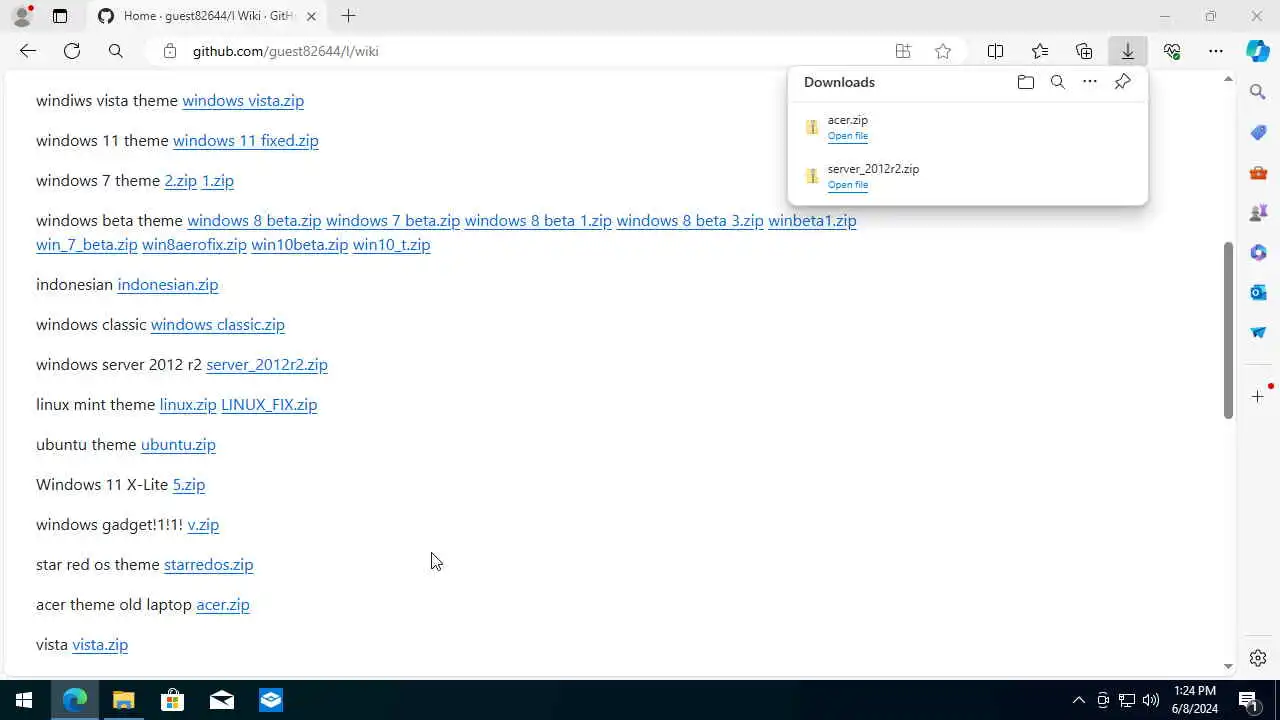This screenshot has width=1280, height=720.
Task: Open the sidebar Tools briefcase icon
Action: coord(1258,172)
